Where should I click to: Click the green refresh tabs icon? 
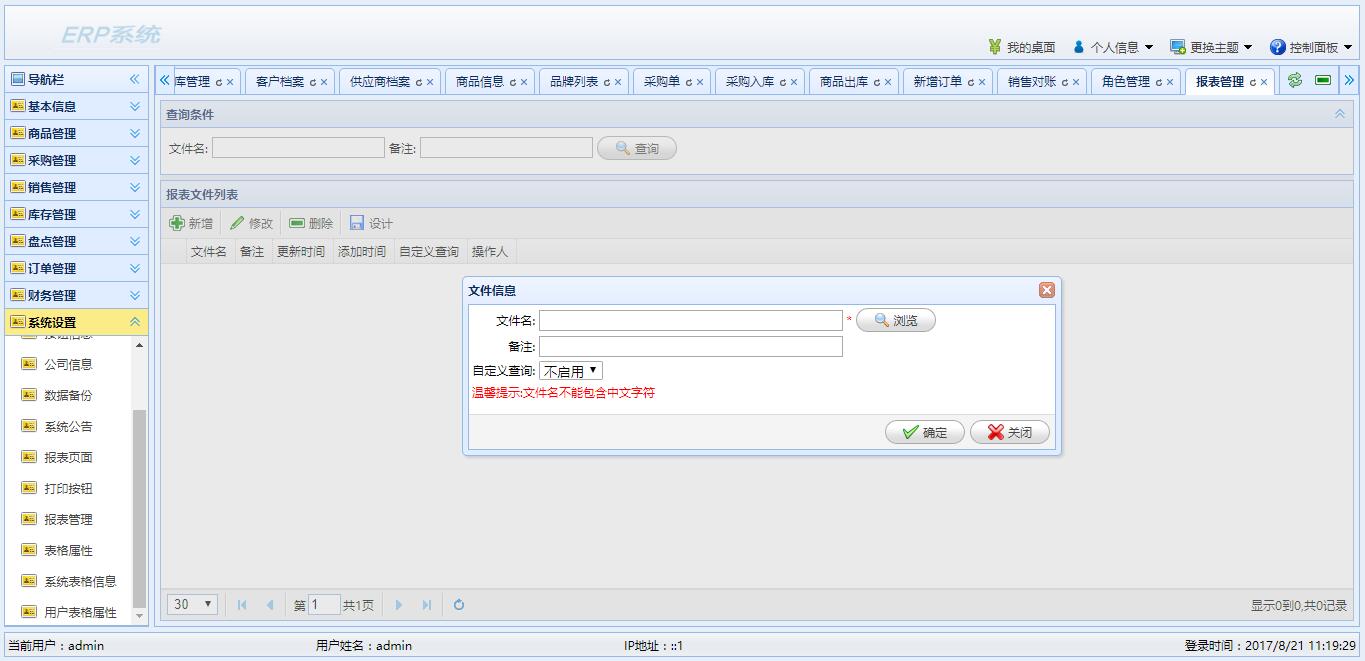point(1295,81)
